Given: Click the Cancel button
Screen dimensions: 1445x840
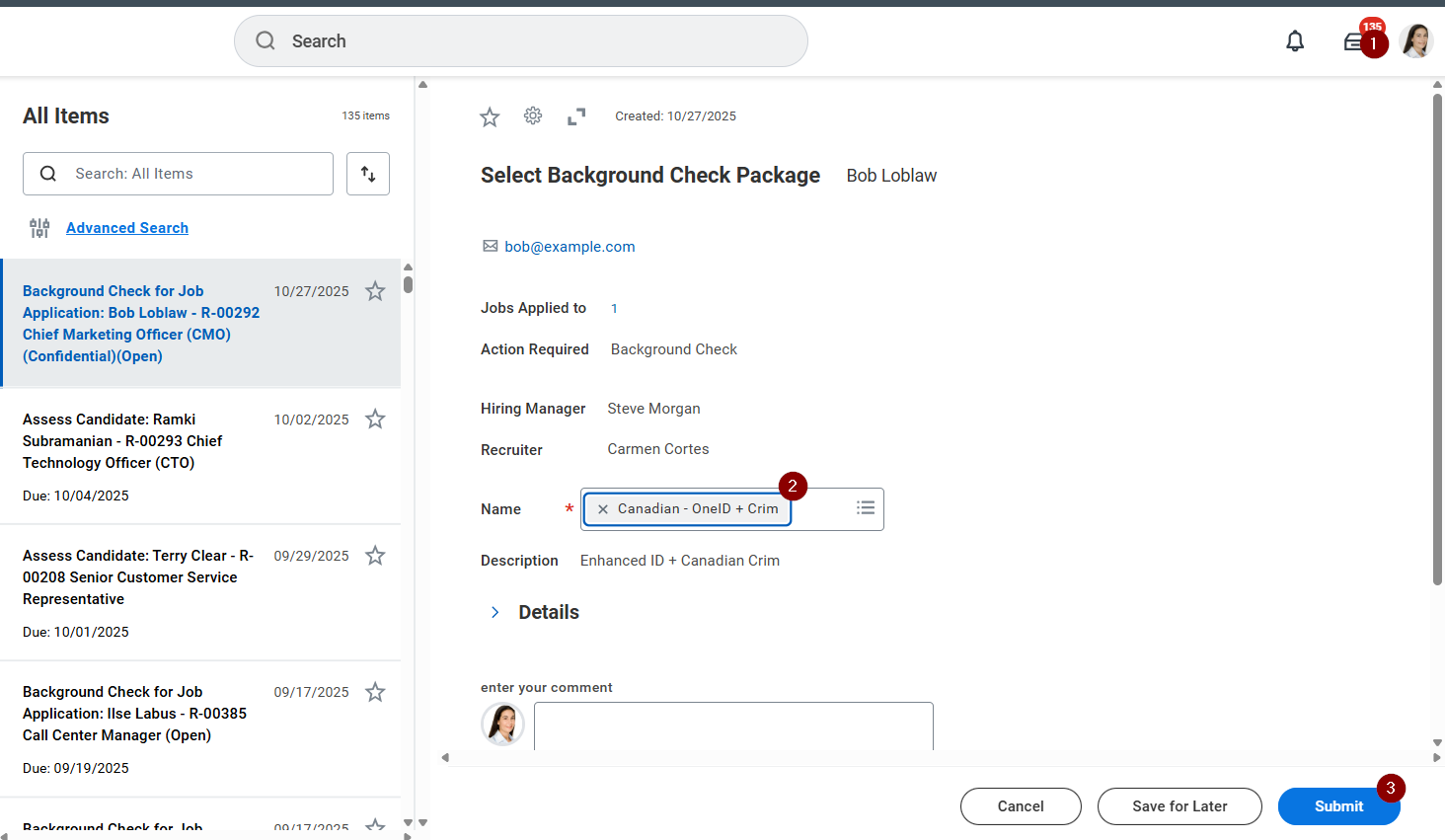Looking at the screenshot, I should (1021, 806).
